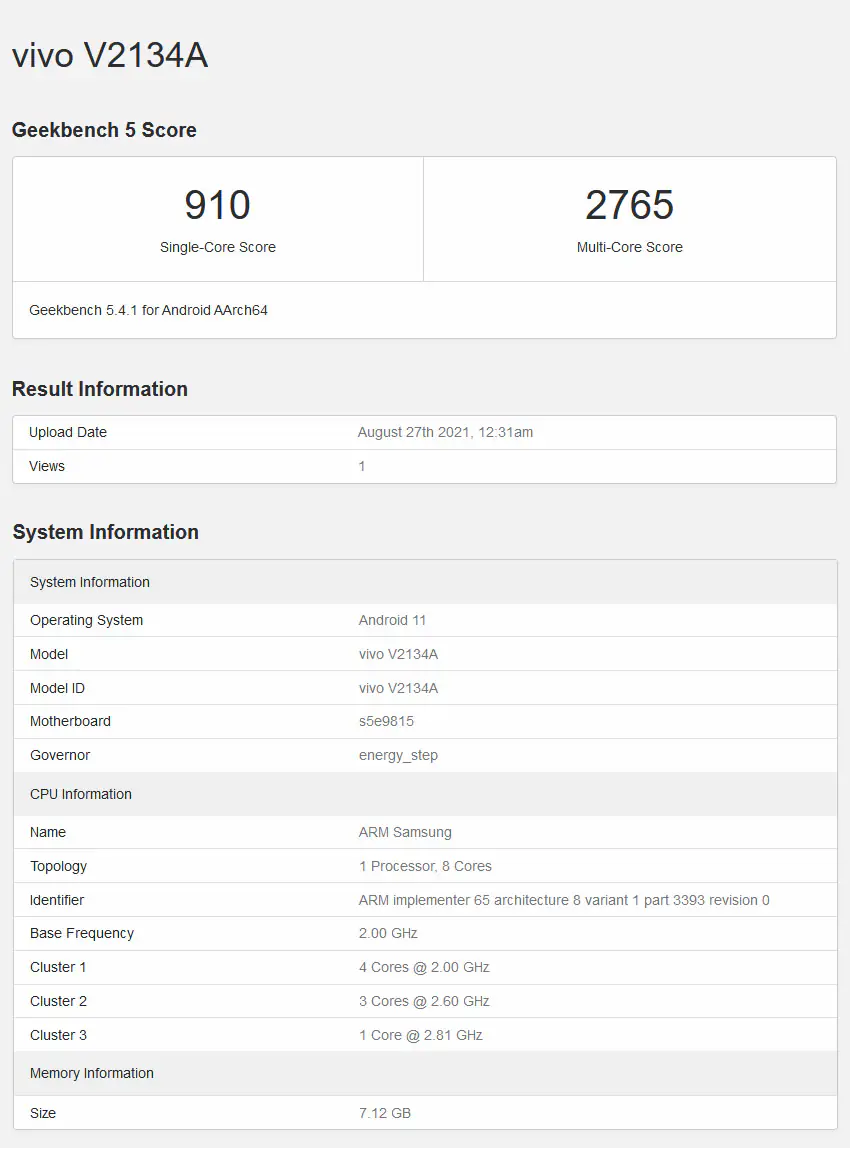This screenshot has height=1149, width=850.
Task: Click the vivo V2134A page title
Action: [x=110, y=56]
